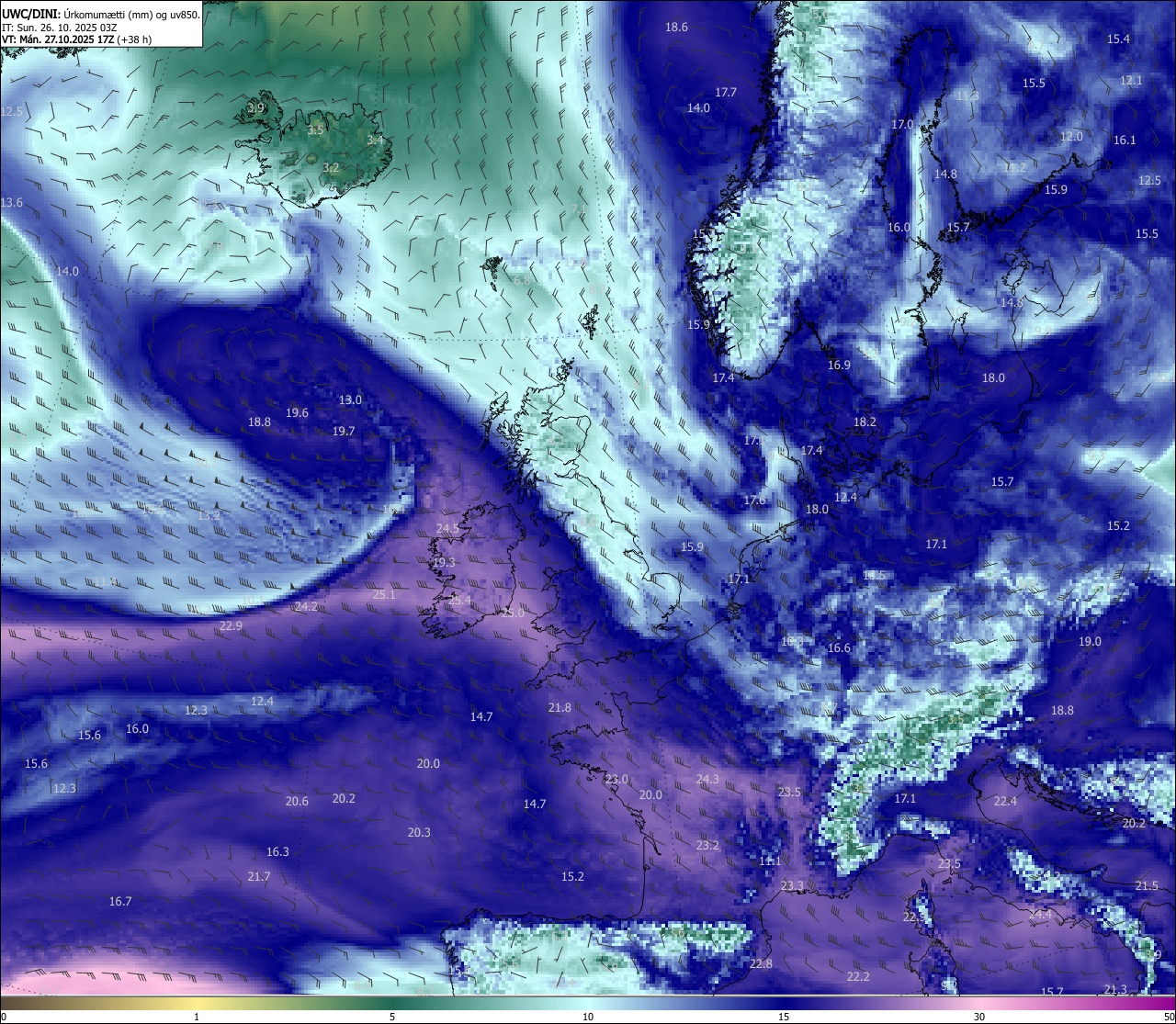Click the '22.8' value on the map

(x=761, y=964)
